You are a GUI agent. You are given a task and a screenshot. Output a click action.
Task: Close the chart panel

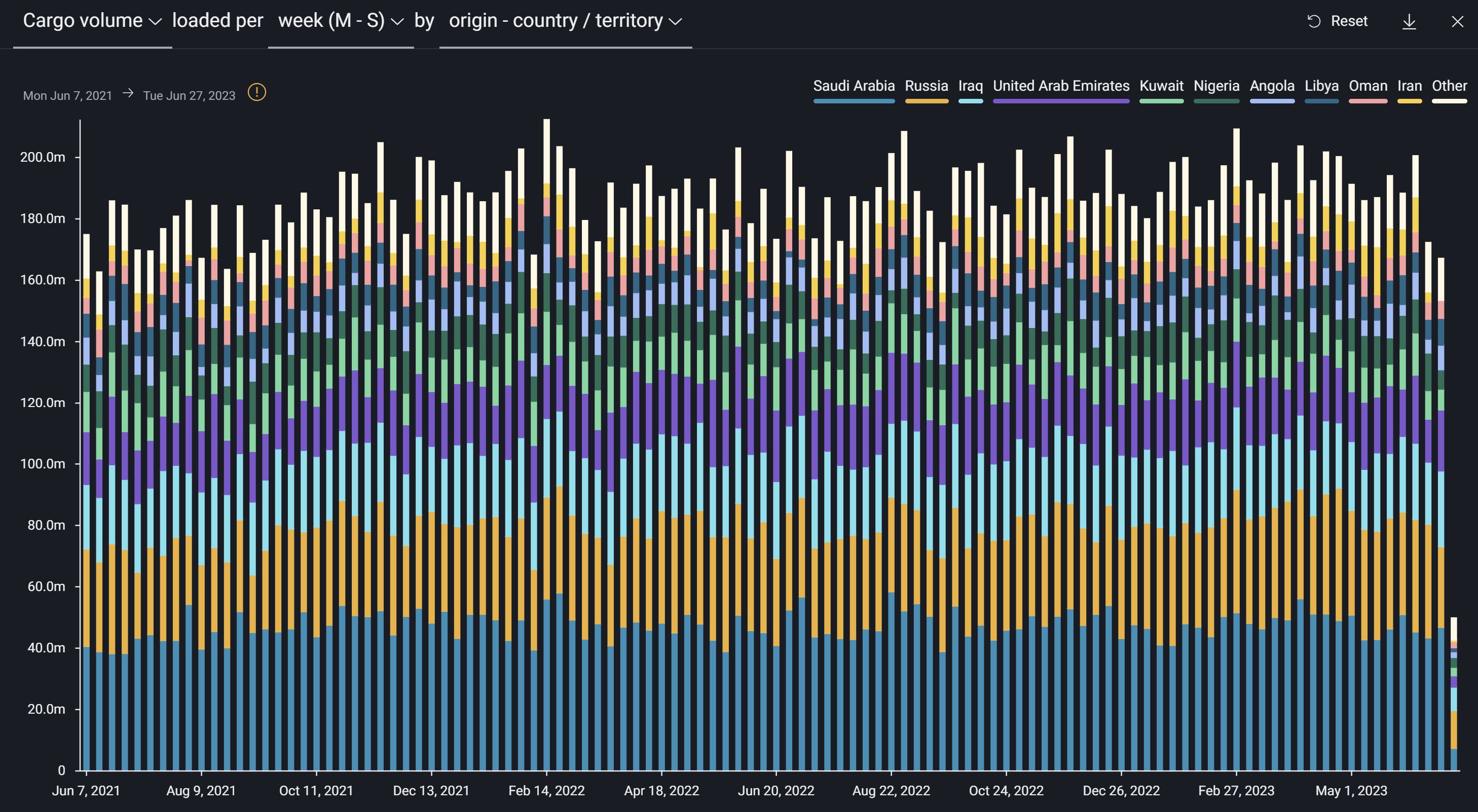click(x=1457, y=22)
